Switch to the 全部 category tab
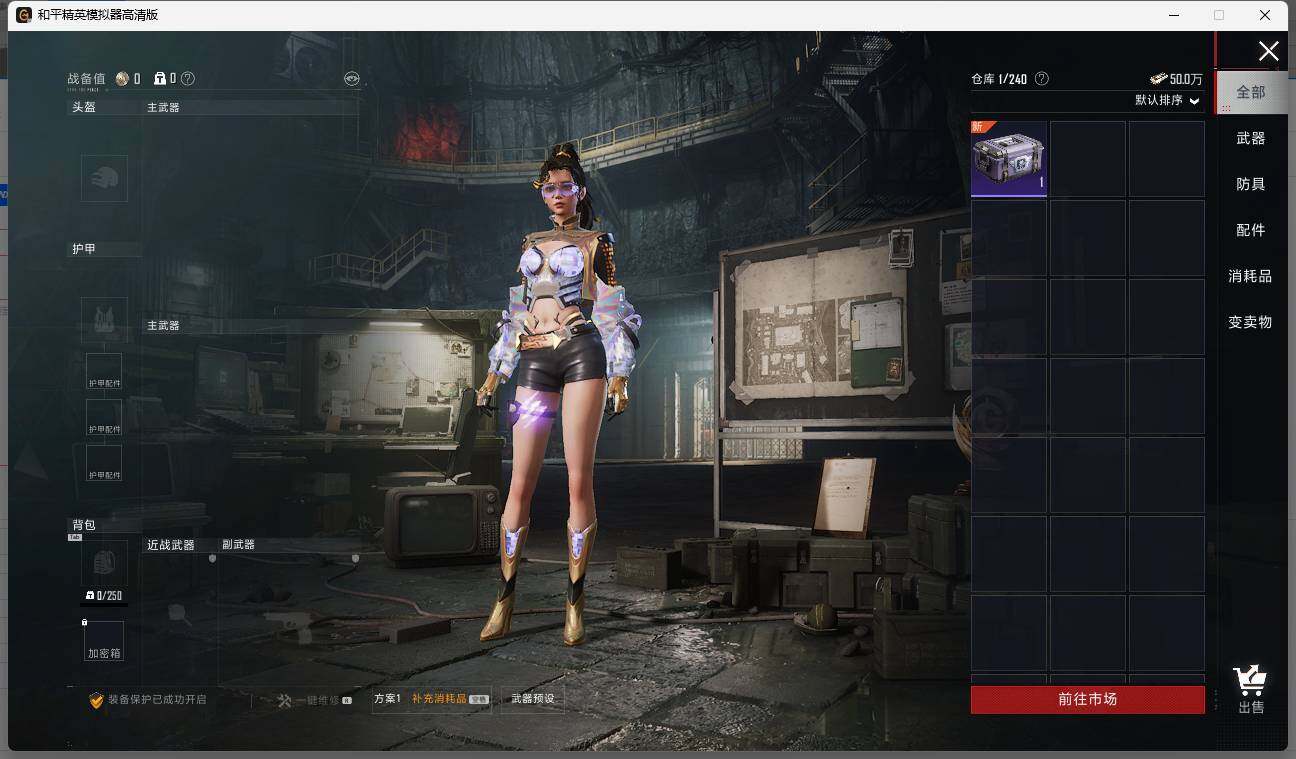Image resolution: width=1296 pixels, height=759 pixels. 1251,92
